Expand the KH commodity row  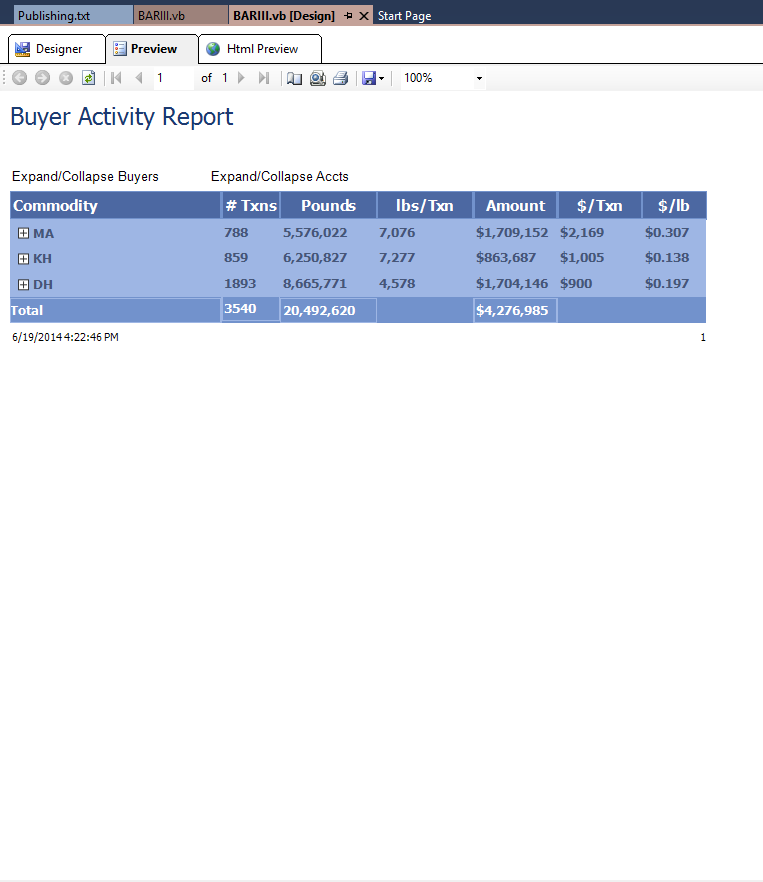click(x=23, y=259)
